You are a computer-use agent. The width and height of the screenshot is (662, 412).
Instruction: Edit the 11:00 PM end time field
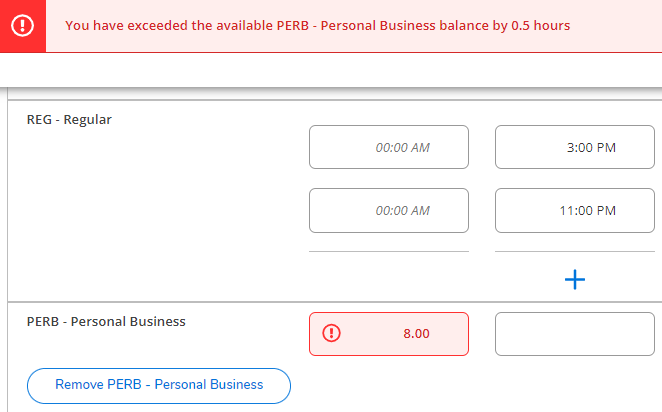pos(575,210)
